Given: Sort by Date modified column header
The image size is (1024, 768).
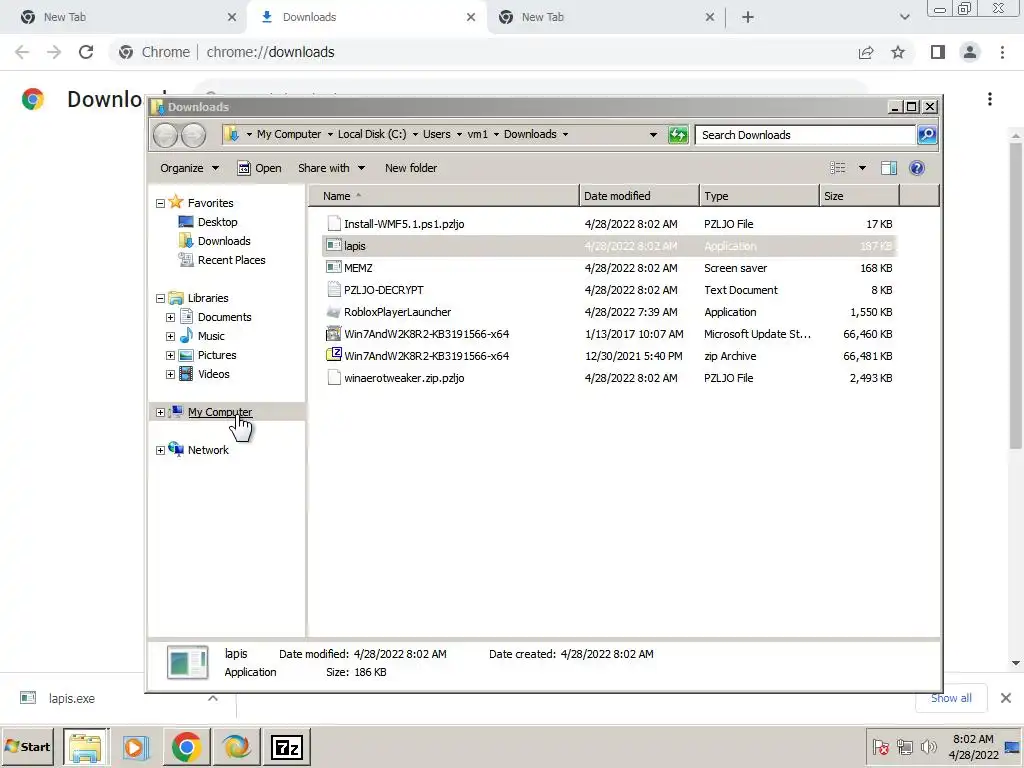Looking at the screenshot, I should coord(639,196).
